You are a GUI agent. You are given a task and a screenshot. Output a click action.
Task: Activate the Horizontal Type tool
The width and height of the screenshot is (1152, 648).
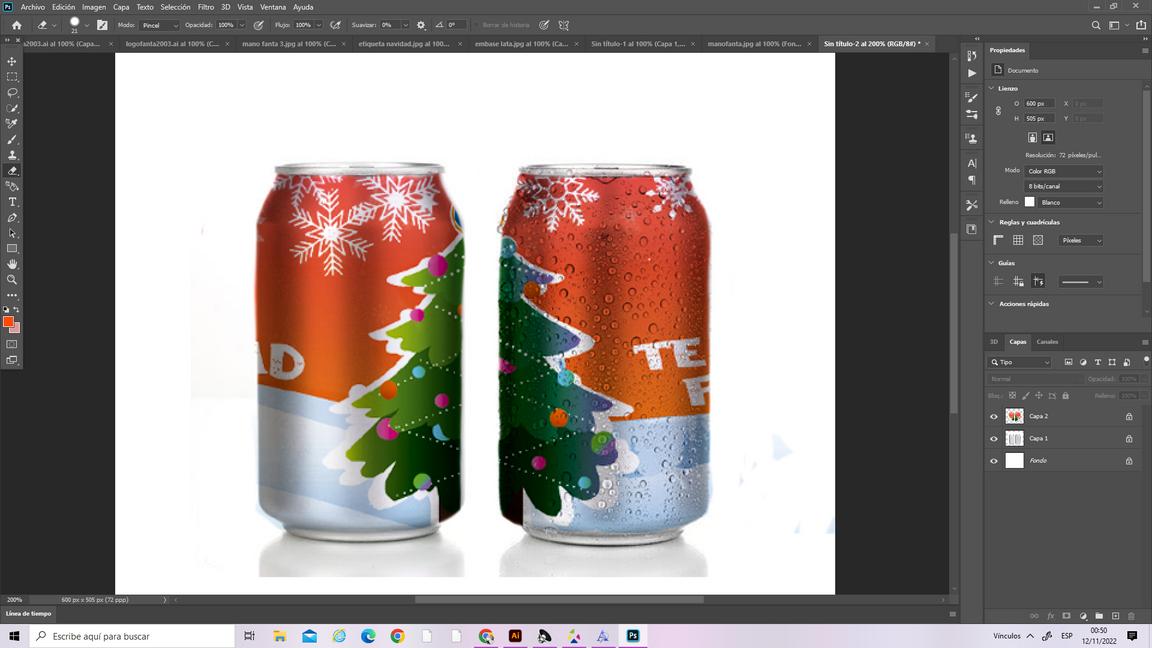12,202
